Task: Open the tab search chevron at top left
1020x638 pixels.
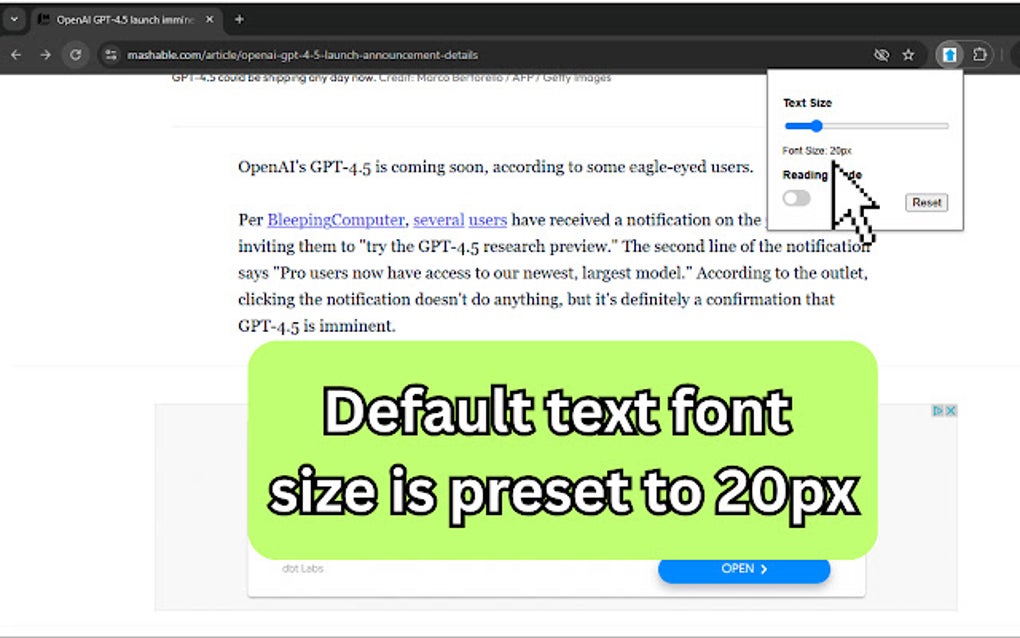Action: 14,18
